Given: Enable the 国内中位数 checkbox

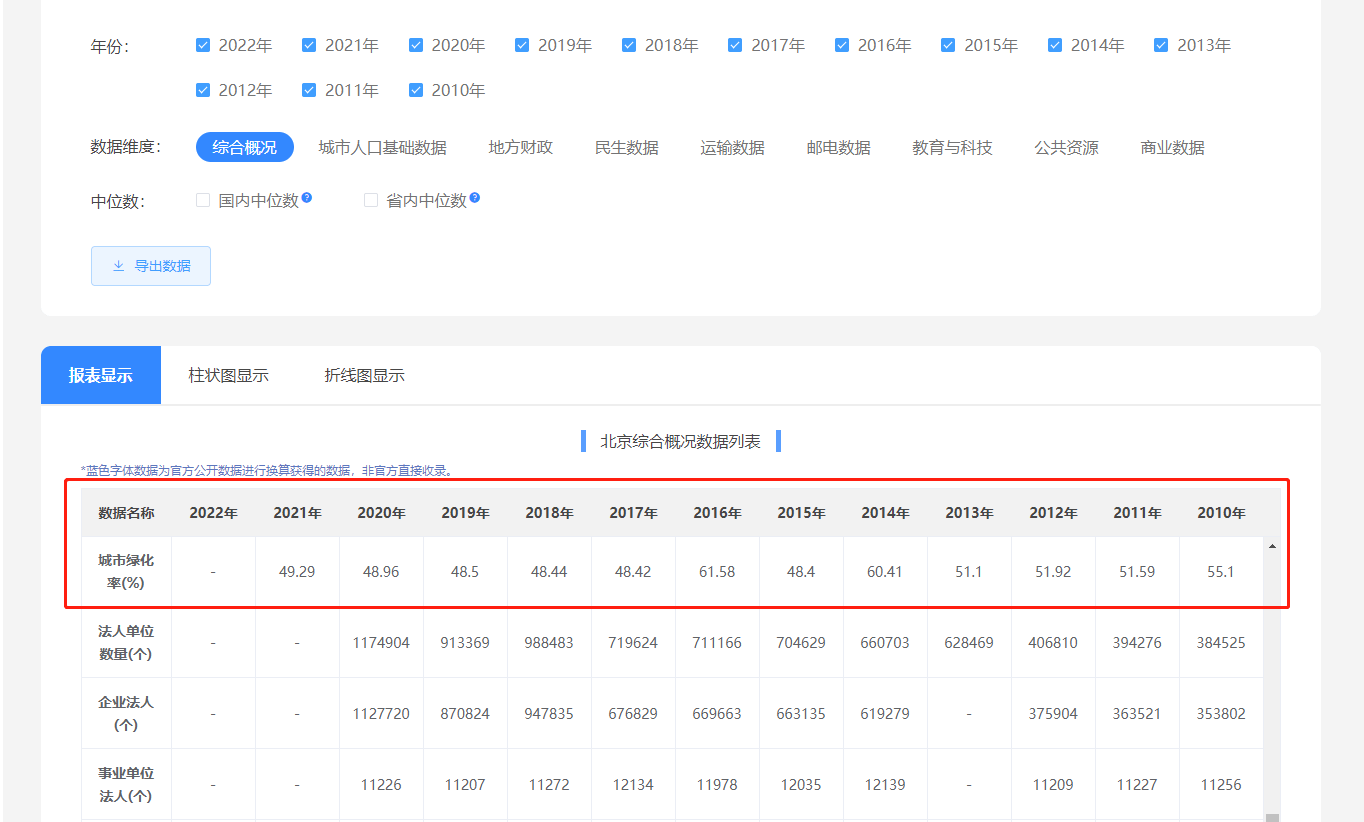Looking at the screenshot, I should (x=203, y=200).
